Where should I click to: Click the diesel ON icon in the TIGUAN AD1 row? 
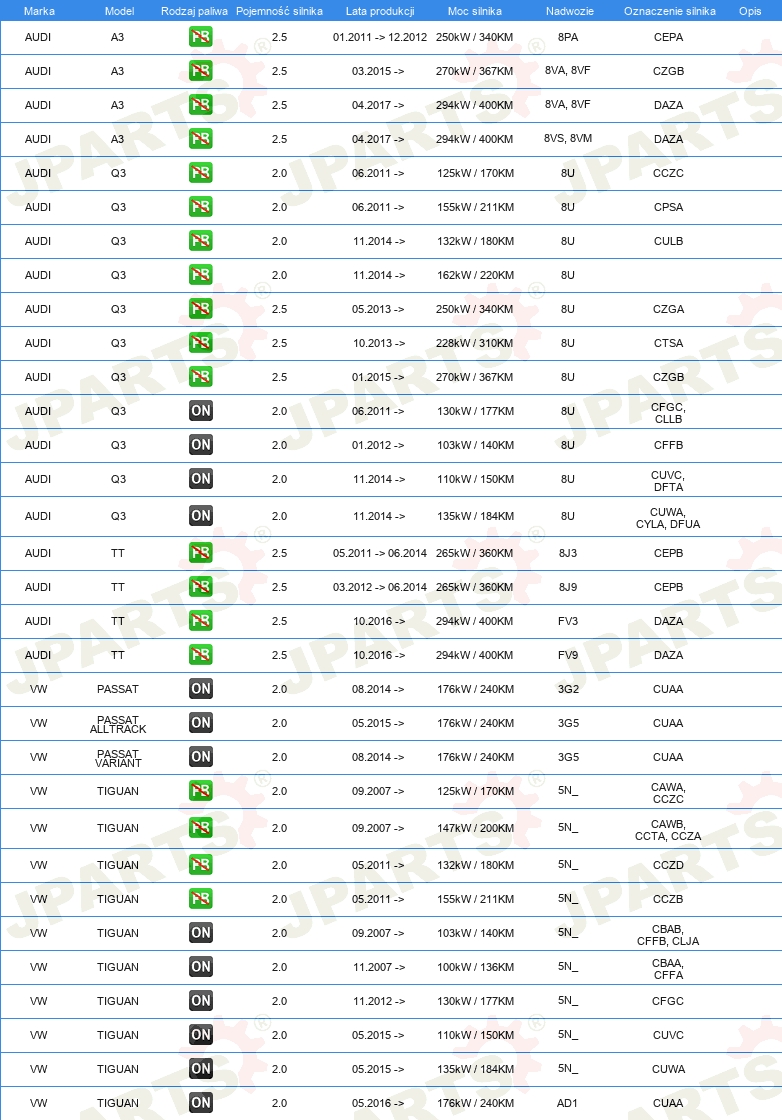click(201, 1103)
